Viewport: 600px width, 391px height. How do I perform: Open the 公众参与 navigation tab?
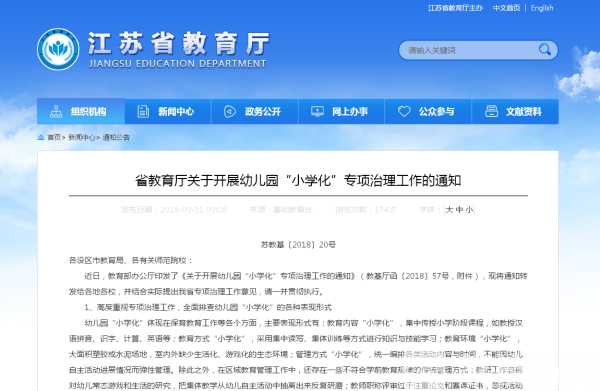pyautogui.click(x=428, y=111)
